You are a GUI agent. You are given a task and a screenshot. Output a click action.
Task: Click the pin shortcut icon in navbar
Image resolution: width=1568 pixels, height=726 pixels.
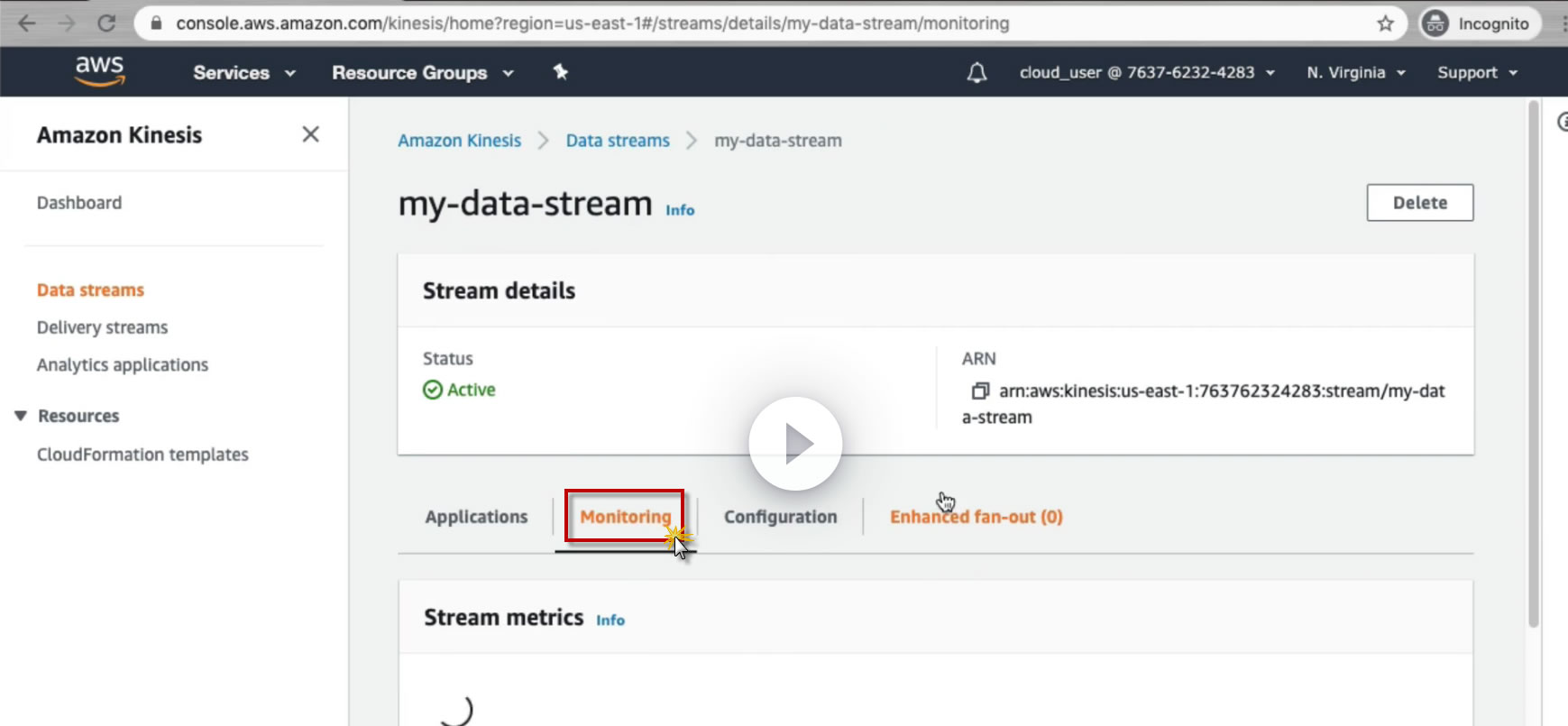click(561, 72)
